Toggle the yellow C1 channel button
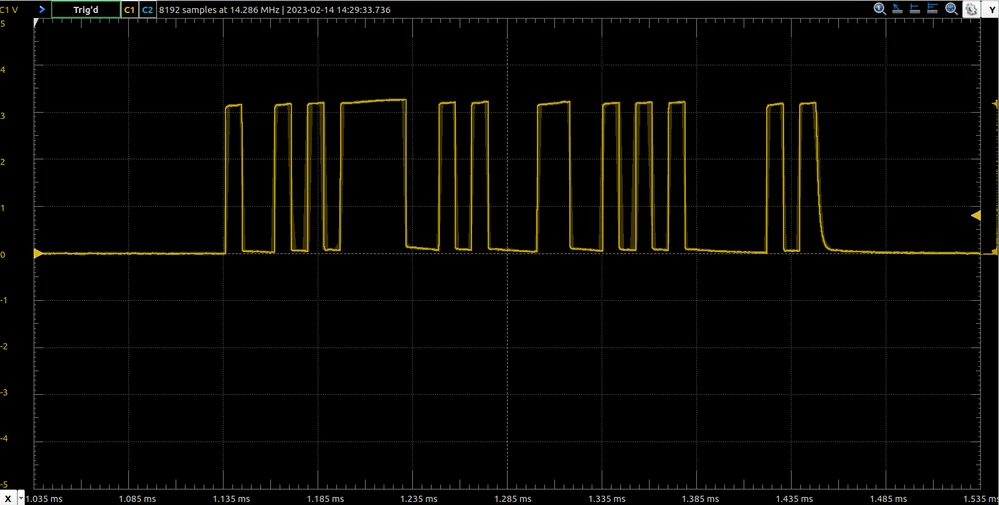This screenshot has height=505, width=999. click(129, 10)
